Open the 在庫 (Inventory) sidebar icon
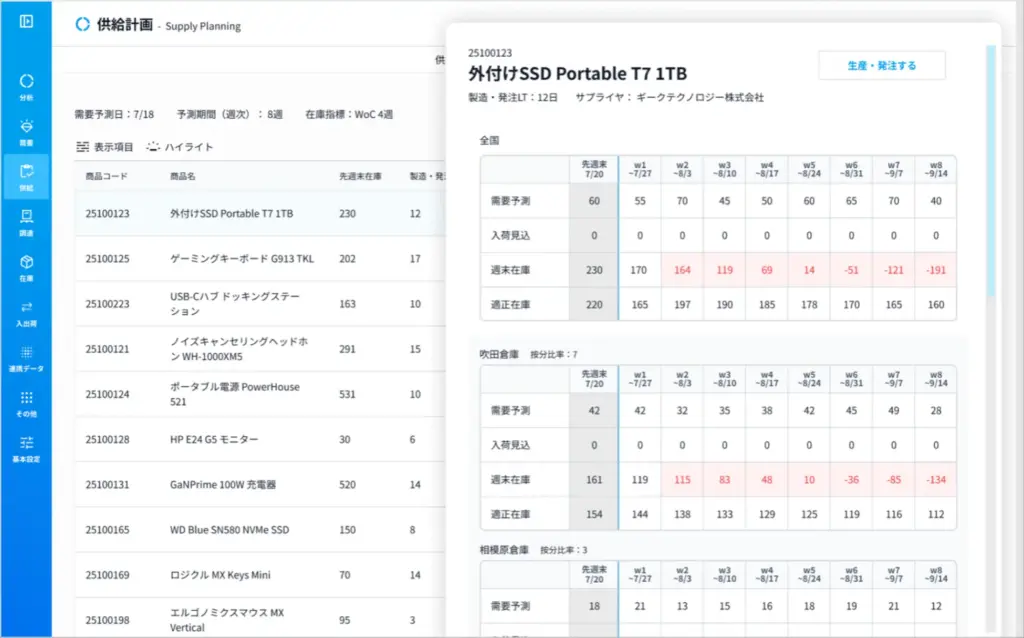Screen dimensions: 1024x638 (26, 266)
